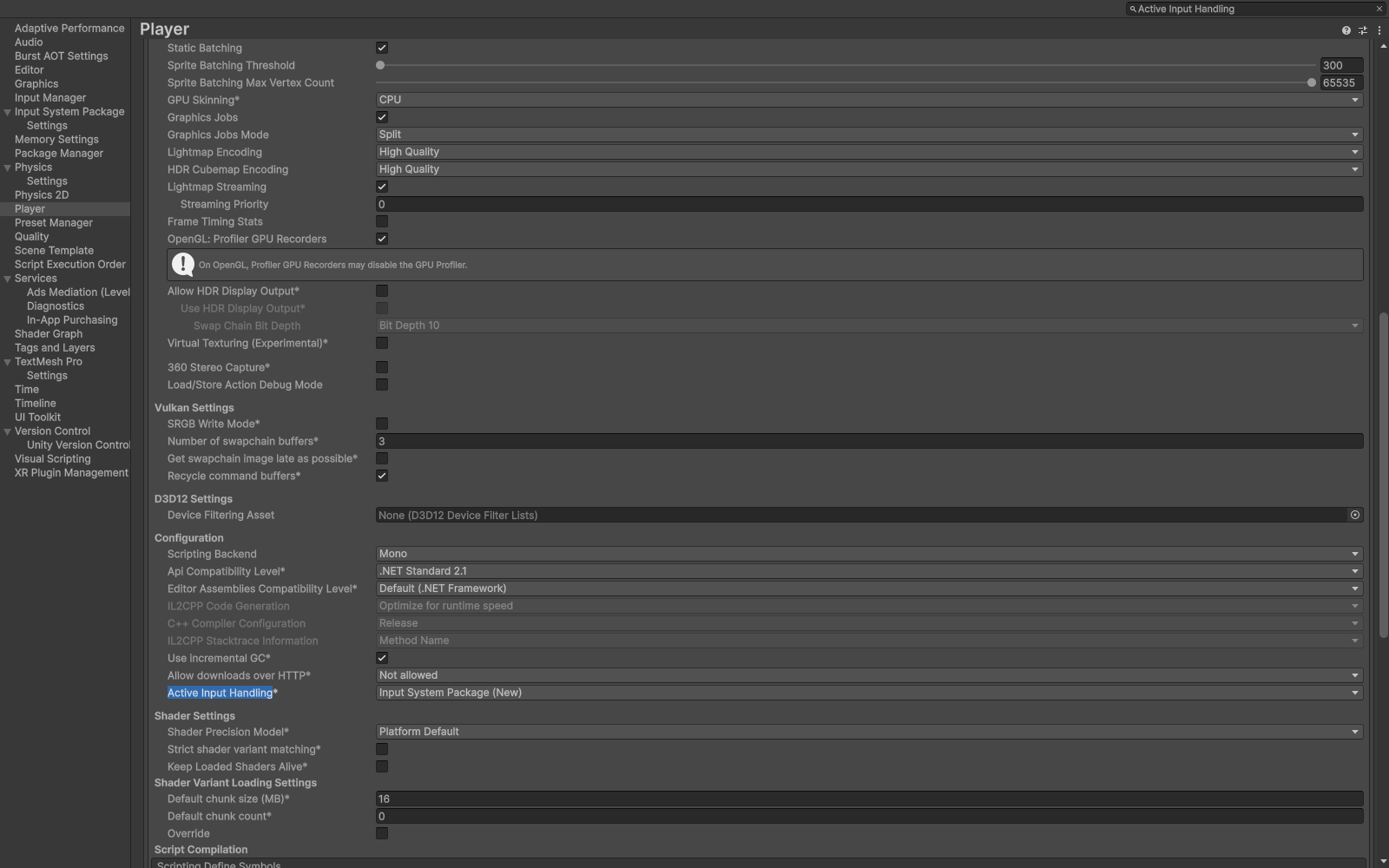Screen dimensions: 1389x868
Task: Click the Default chunk size (MB) field
Action: pos(869,799)
